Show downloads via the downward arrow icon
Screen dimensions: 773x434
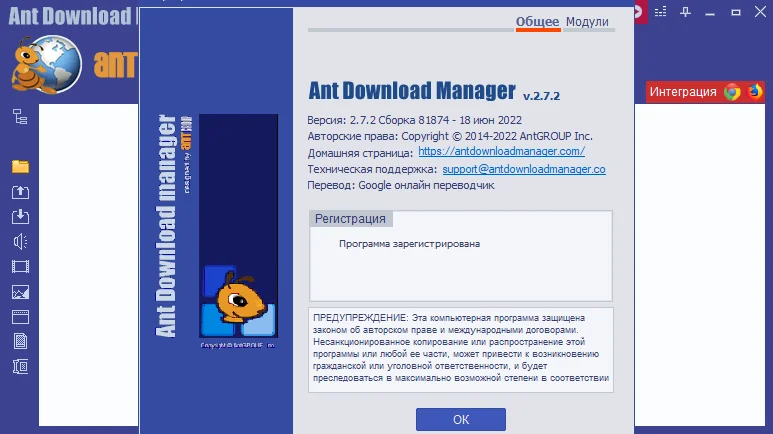[x=20, y=217]
